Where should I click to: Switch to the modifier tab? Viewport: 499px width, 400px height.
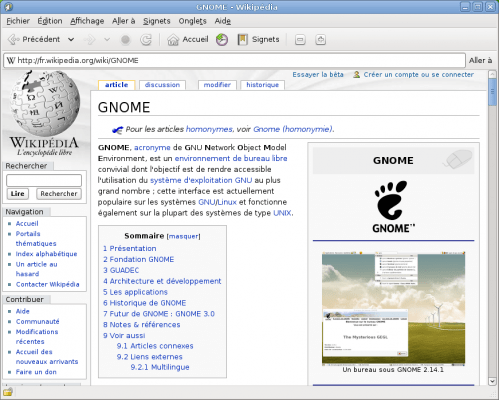[x=217, y=85]
